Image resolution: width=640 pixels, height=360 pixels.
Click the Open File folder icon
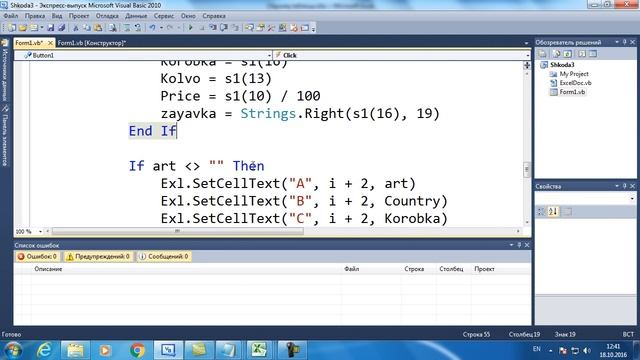point(23,28)
